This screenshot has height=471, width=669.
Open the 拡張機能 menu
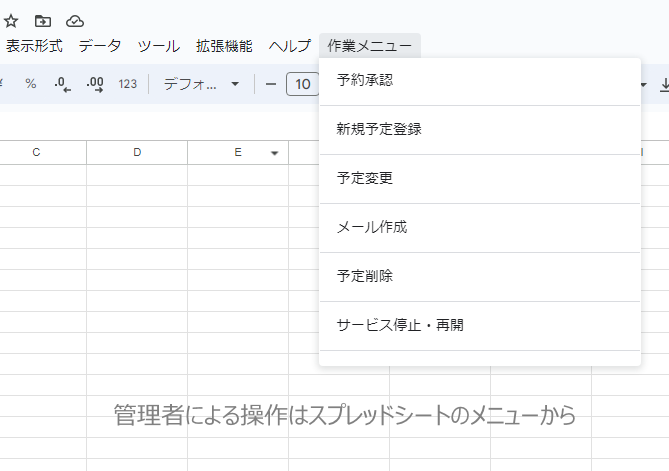224,46
